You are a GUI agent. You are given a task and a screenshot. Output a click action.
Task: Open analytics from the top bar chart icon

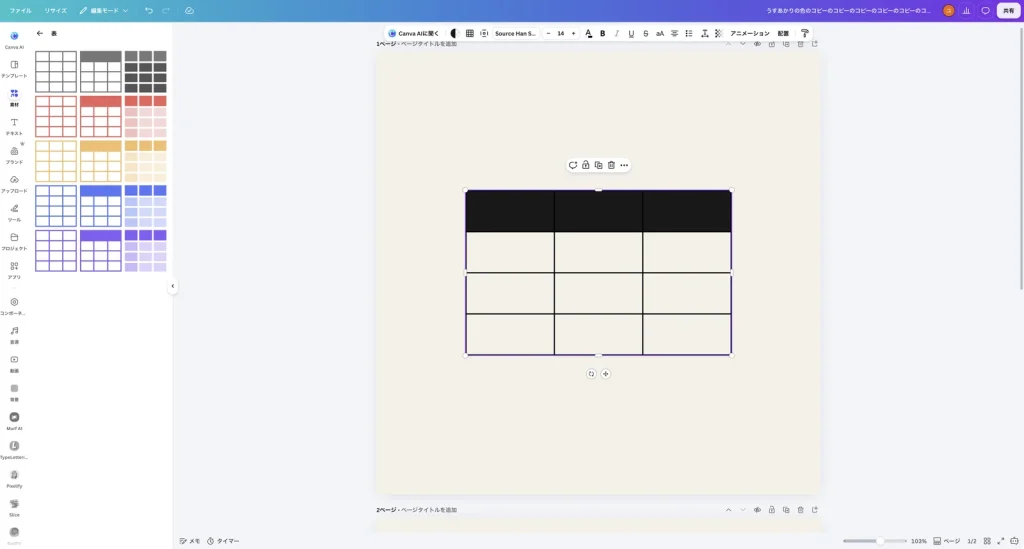click(x=967, y=10)
